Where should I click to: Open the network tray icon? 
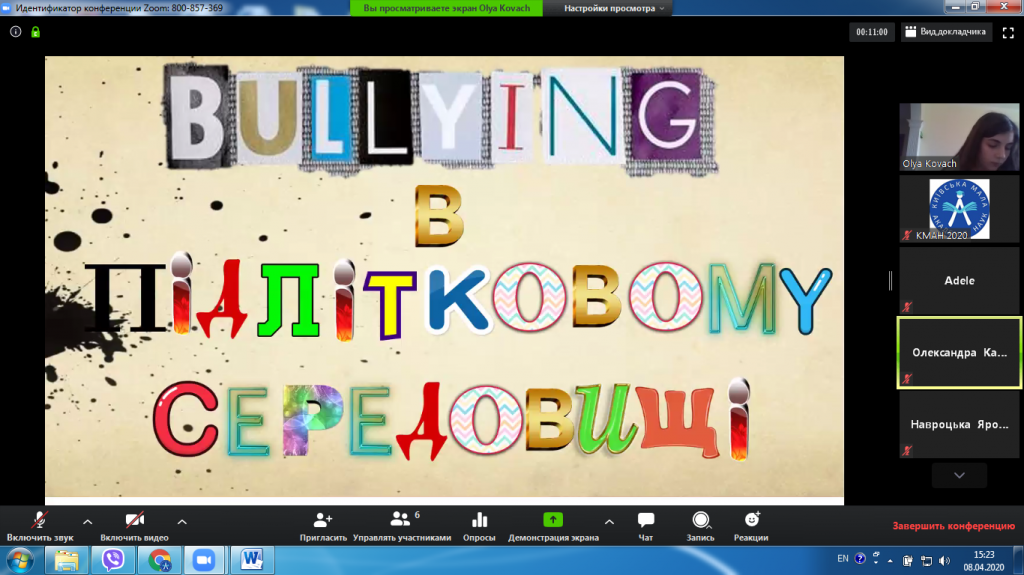926,561
